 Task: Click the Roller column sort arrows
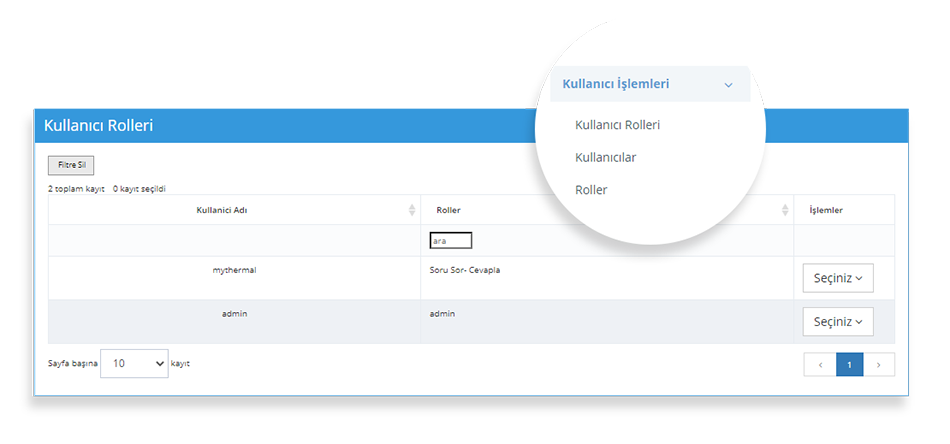coord(785,210)
